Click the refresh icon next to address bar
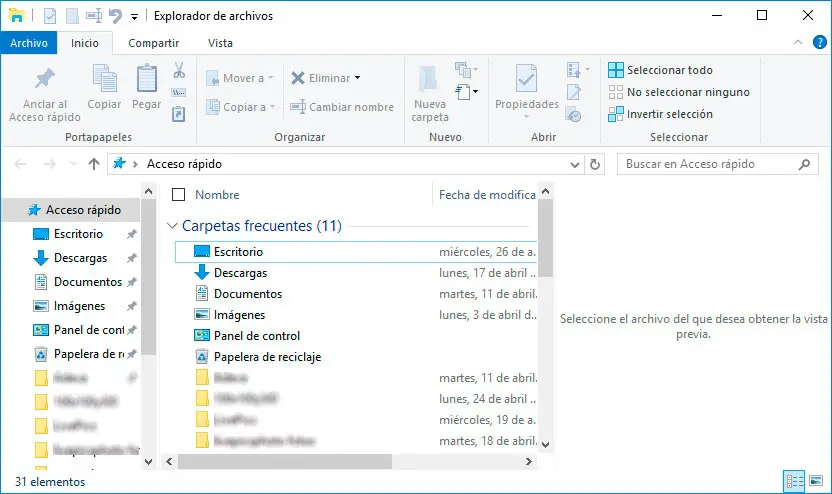 595,164
